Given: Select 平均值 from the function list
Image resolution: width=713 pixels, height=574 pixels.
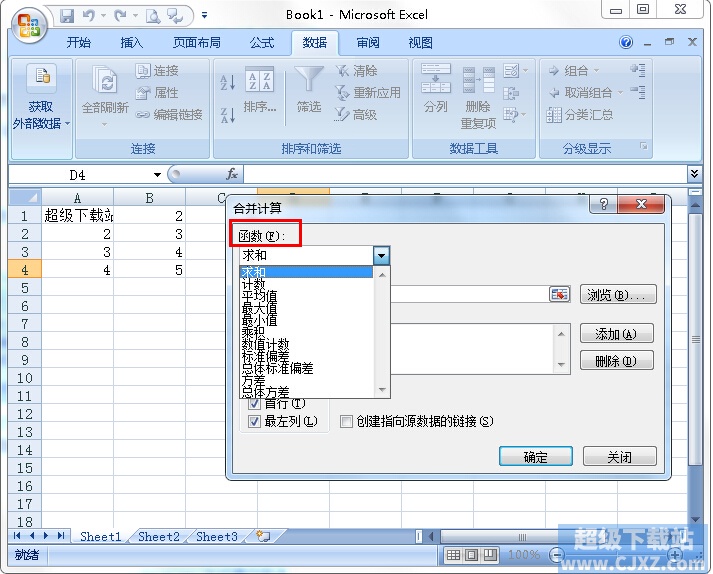Looking at the screenshot, I should pos(260,296).
